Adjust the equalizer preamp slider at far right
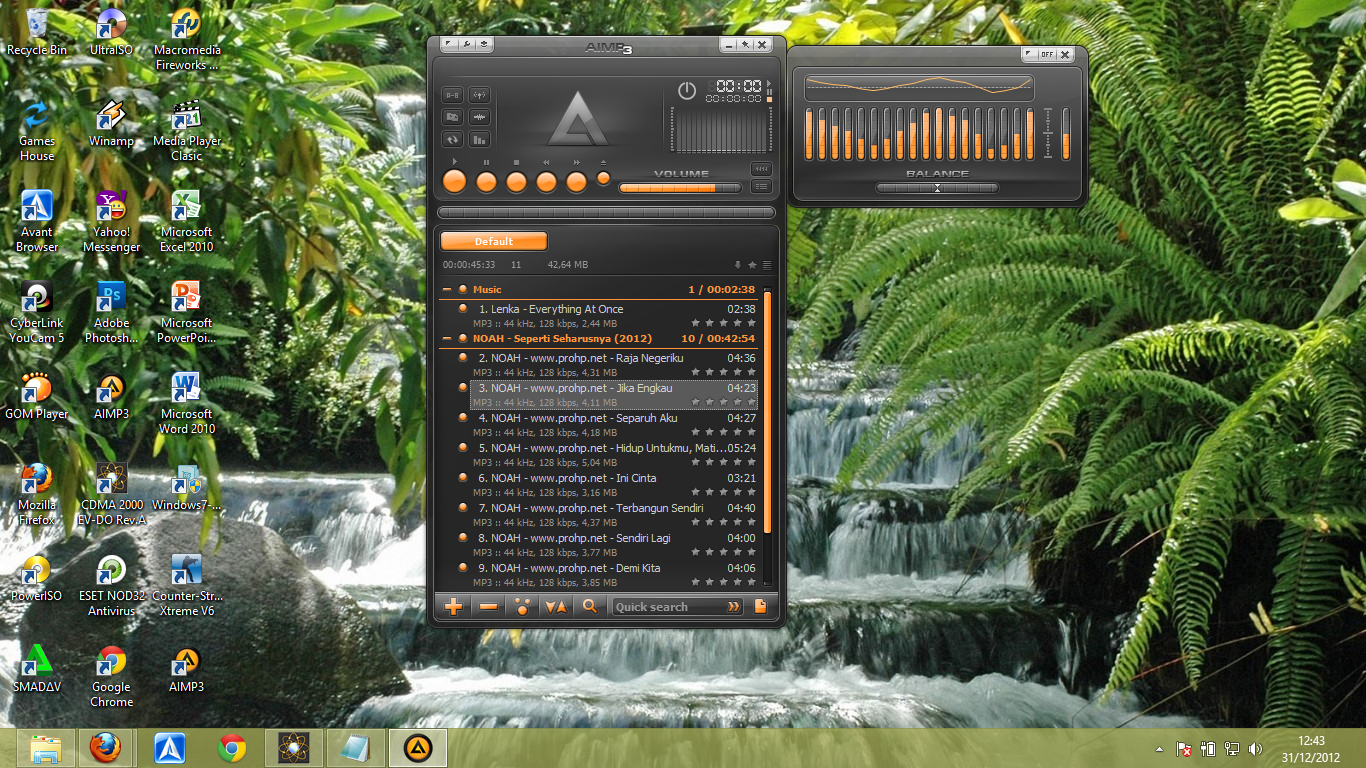1366x768 pixels. [x=1066, y=134]
